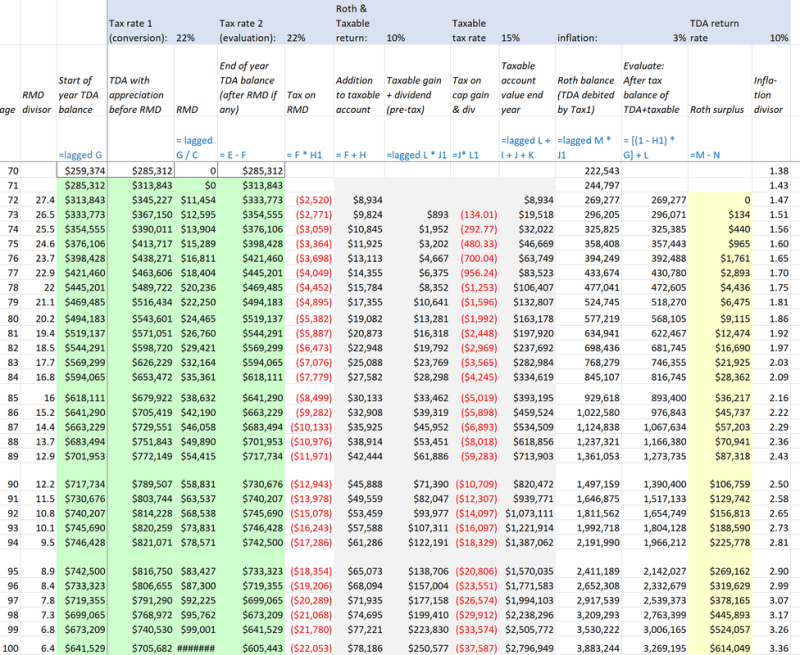Select RMD $11,454 at age 72
This screenshot has height=655, width=800.
pyautogui.click(x=198, y=200)
